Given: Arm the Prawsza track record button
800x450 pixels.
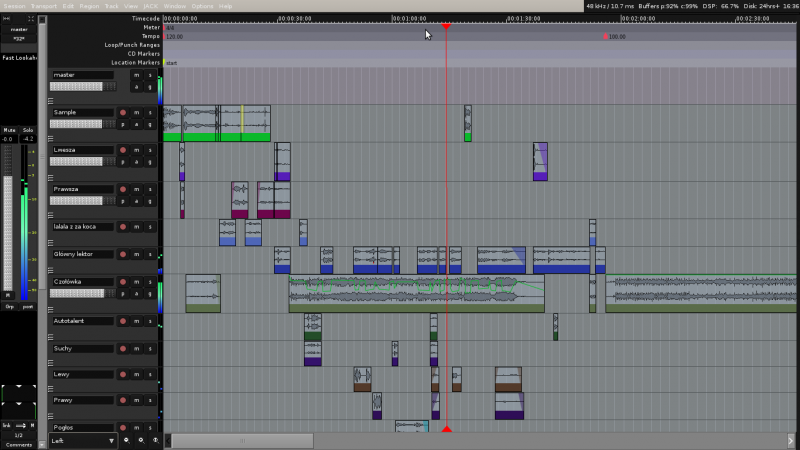Looking at the screenshot, I should coord(123,189).
